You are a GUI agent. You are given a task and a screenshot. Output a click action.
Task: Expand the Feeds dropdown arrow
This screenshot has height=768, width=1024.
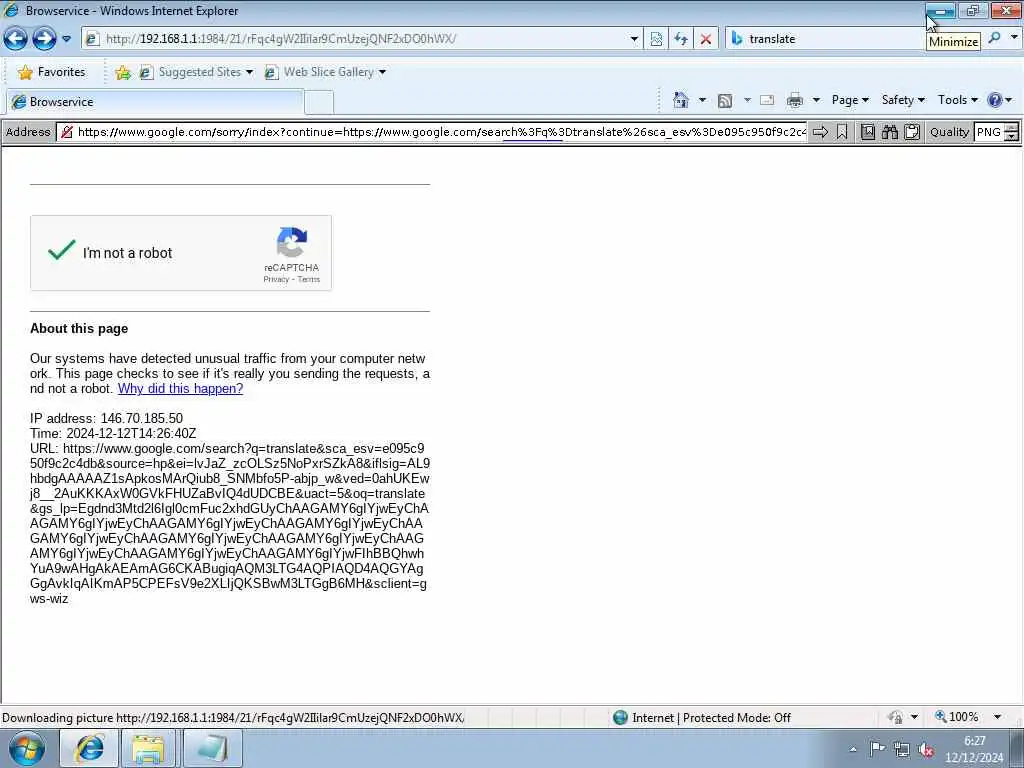pyautogui.click(x=747, y=100)
